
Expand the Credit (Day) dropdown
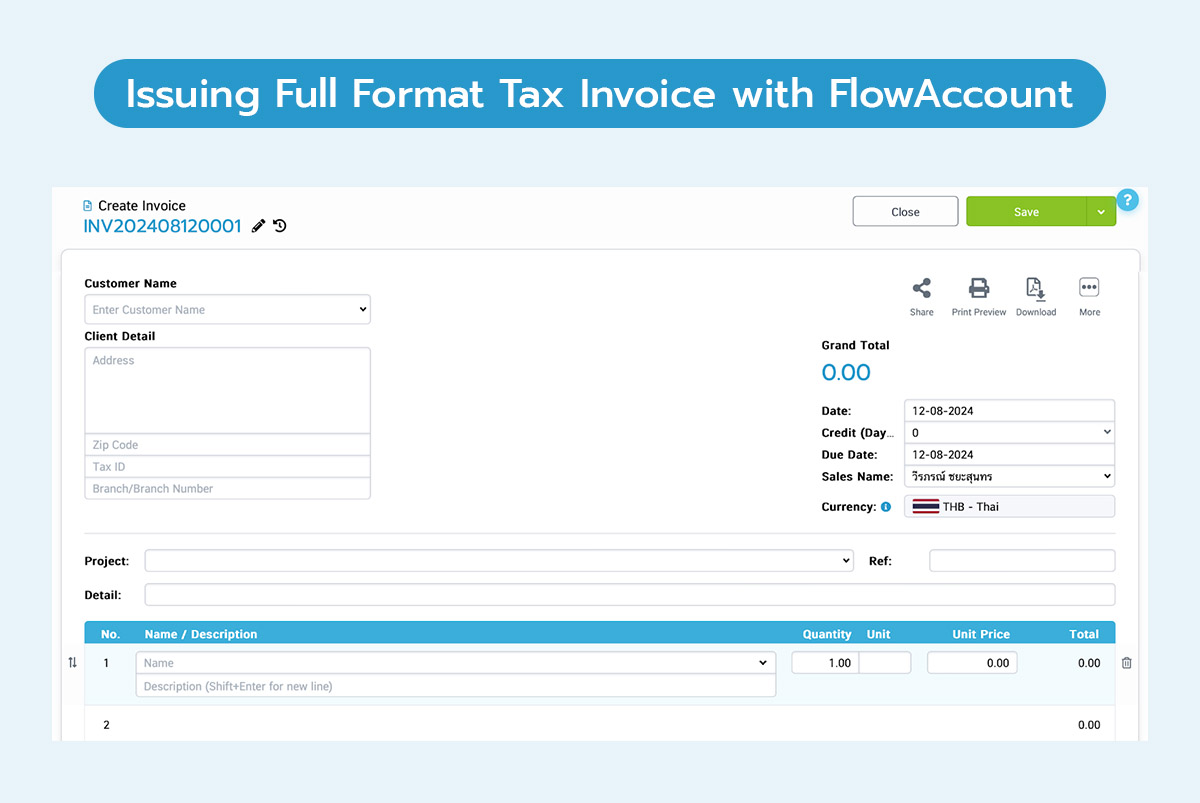tap(1106, 431)
